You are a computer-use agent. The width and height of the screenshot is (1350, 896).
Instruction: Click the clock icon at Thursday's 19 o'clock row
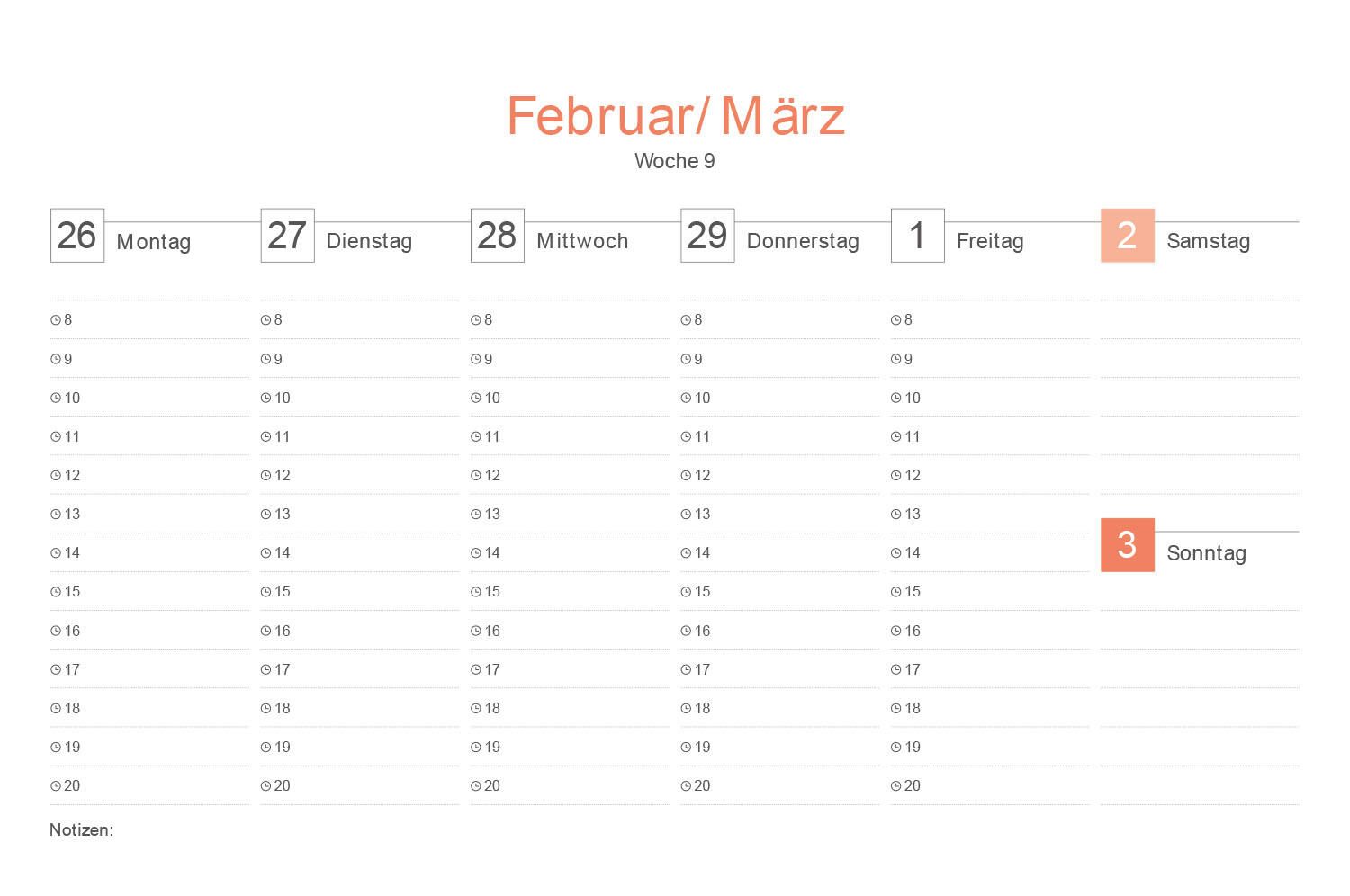pyautogui.click(x=686, y=748)
